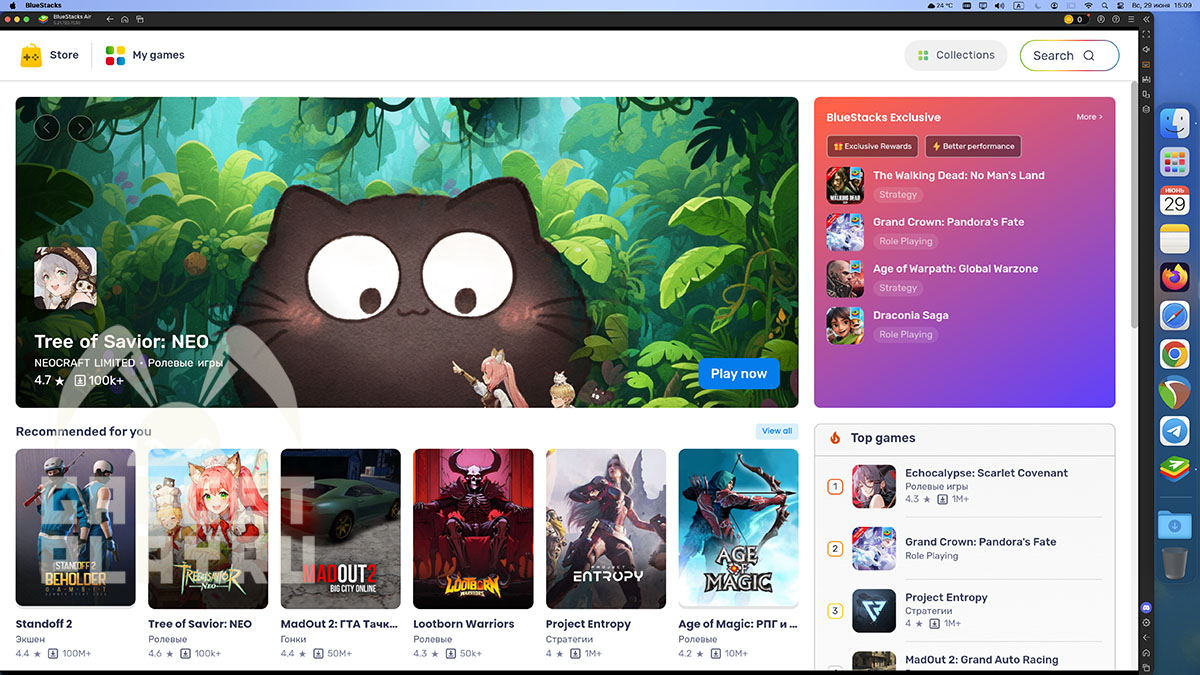Click Play now on Tree of Savior banner
Viewport: 1200px width, 675px height.
[739, 373]
